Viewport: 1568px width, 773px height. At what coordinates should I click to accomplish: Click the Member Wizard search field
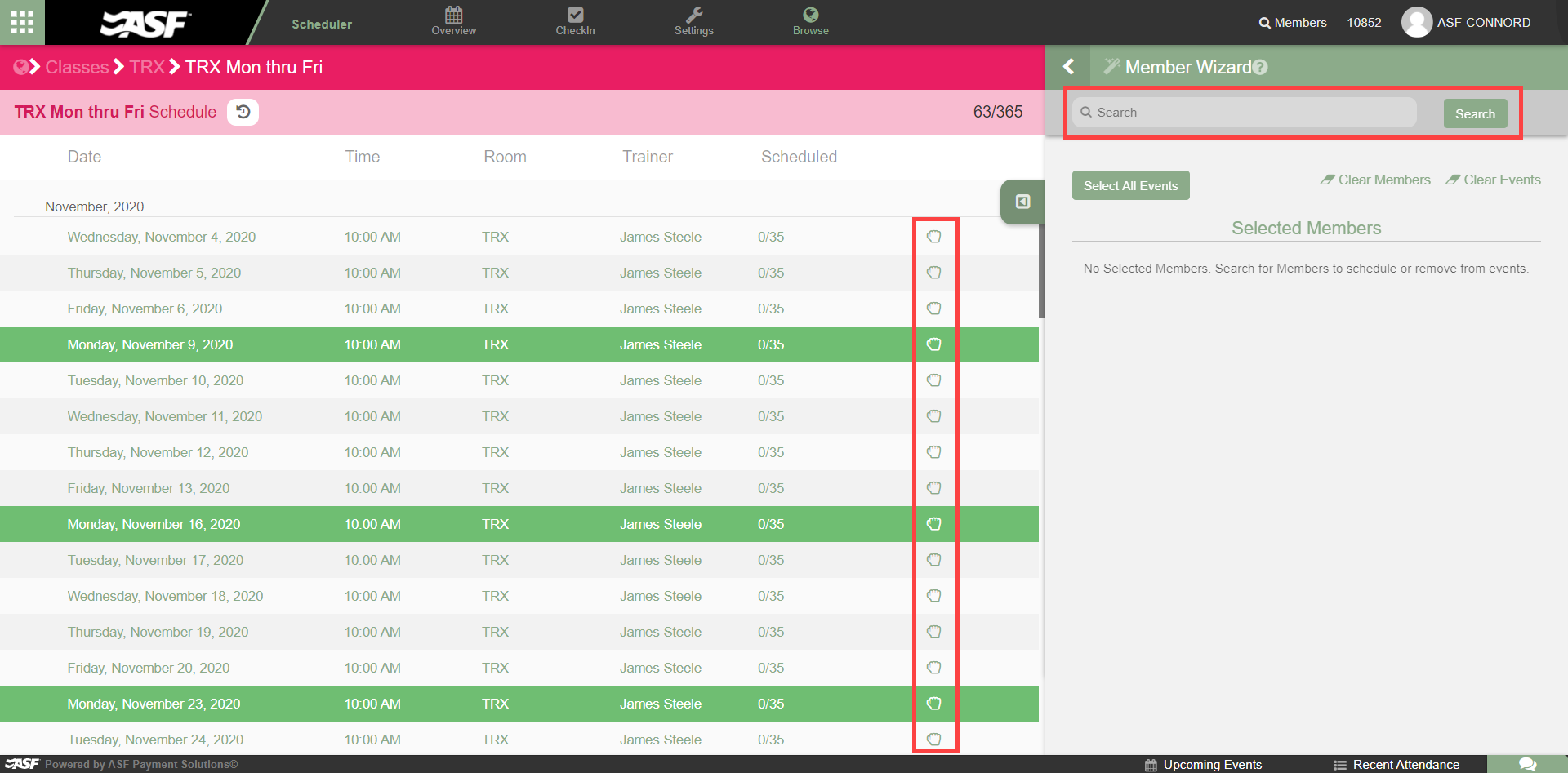[1244, 113]
